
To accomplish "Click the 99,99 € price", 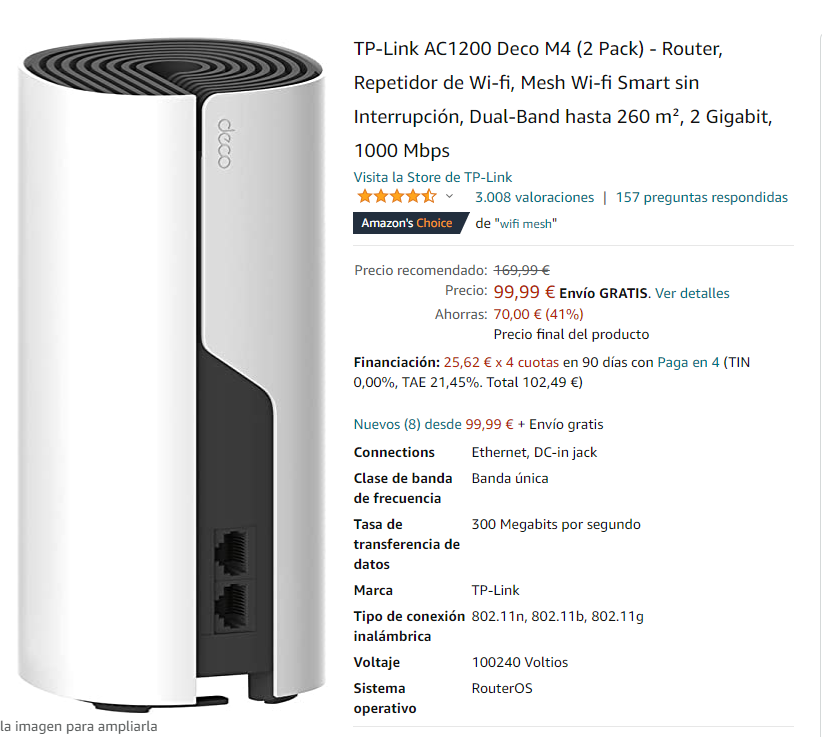I will (x=524, y=292).
